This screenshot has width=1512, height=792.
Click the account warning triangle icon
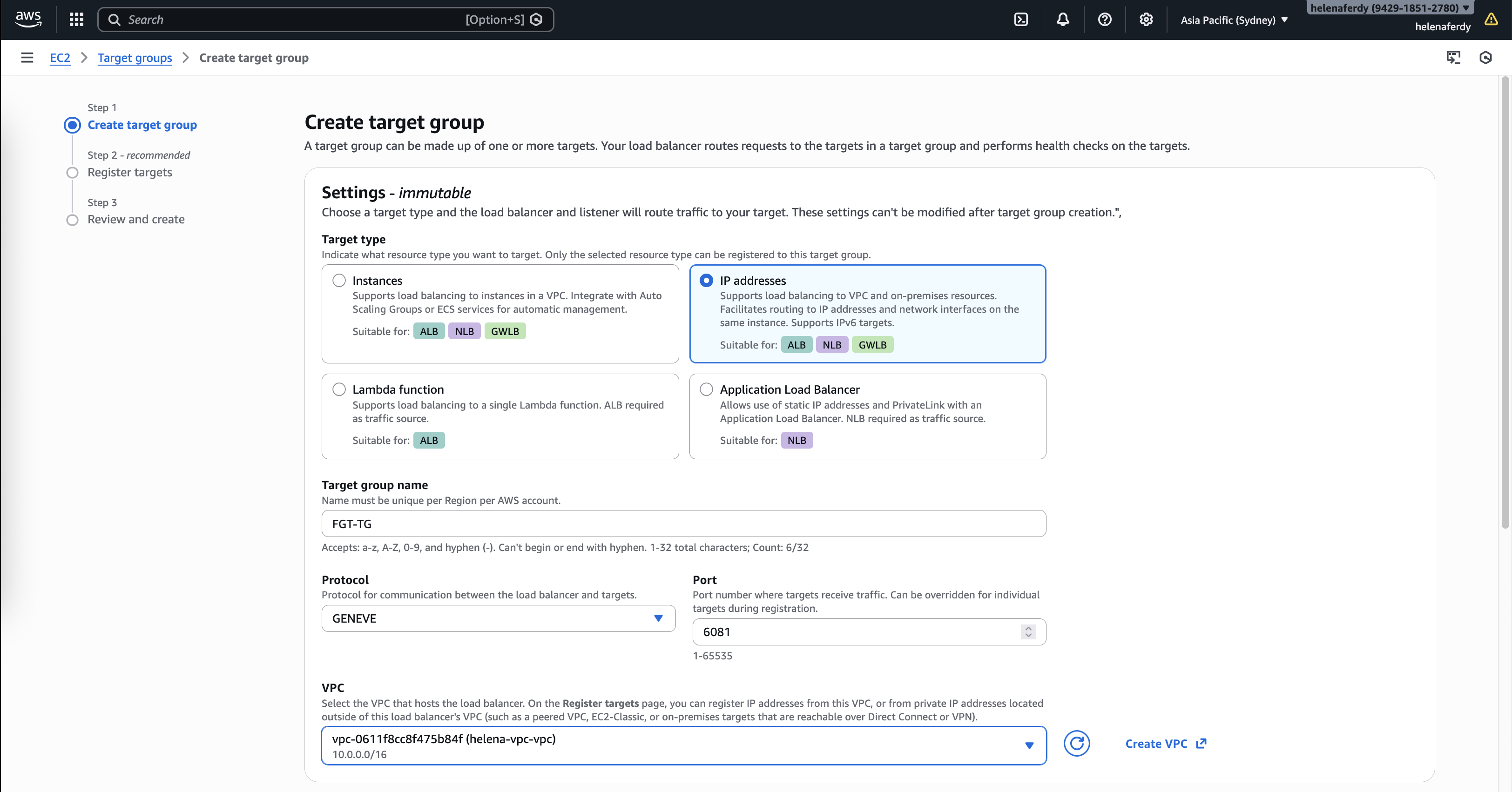pos(1491,20)
